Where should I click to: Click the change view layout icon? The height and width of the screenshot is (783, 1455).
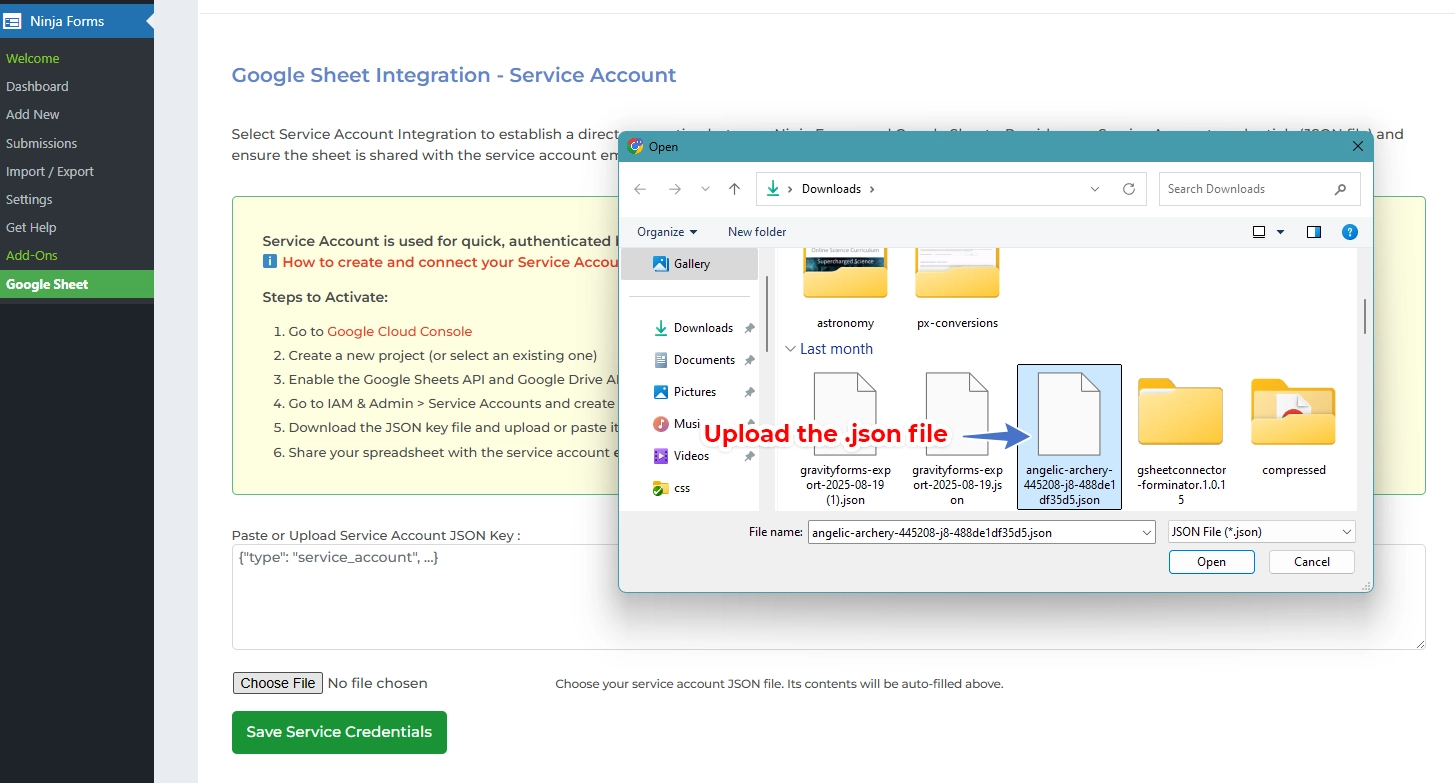click(1256, 231)
